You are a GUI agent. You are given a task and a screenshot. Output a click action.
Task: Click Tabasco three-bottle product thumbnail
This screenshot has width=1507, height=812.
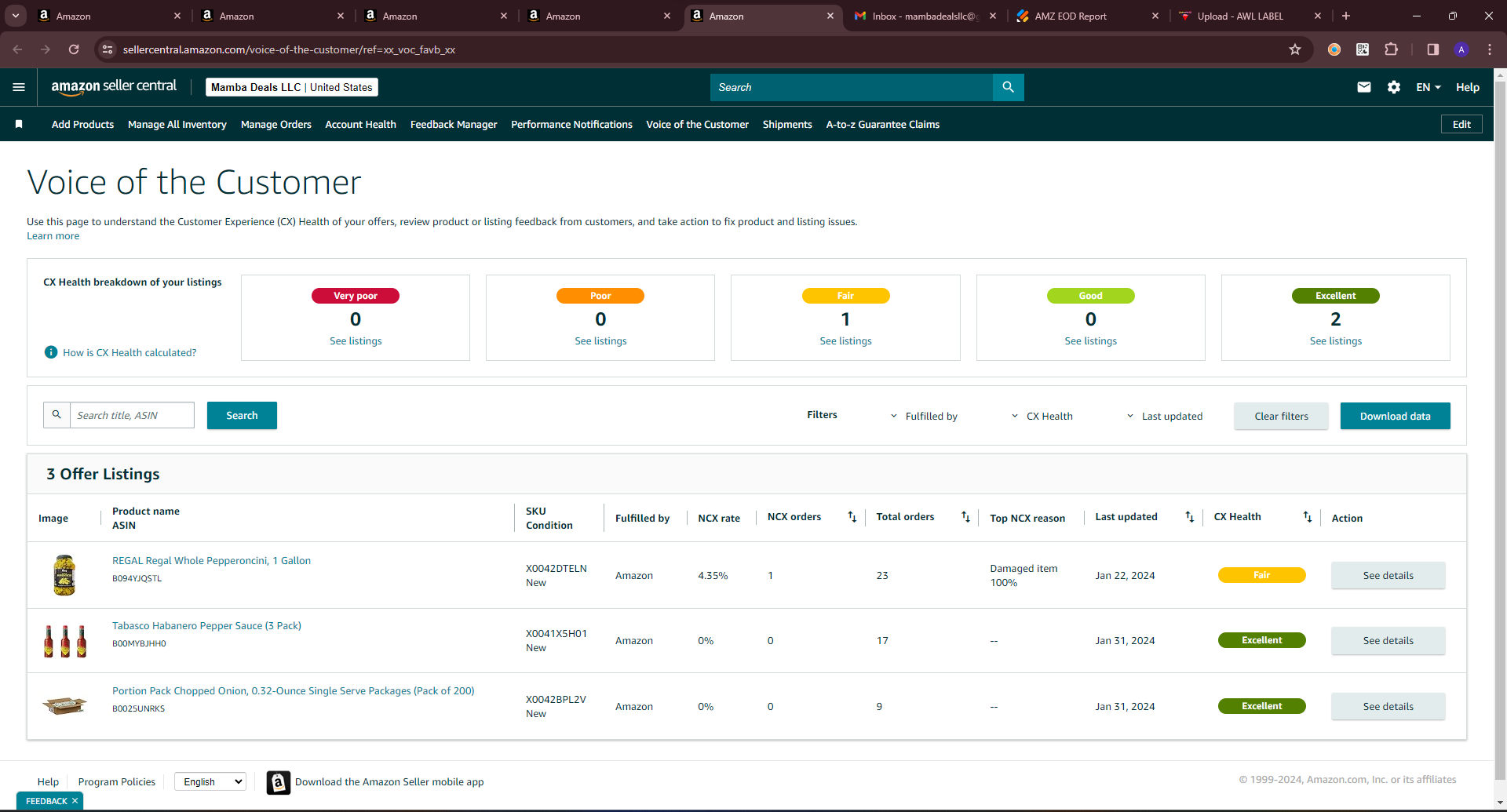(x=65, y=641)
